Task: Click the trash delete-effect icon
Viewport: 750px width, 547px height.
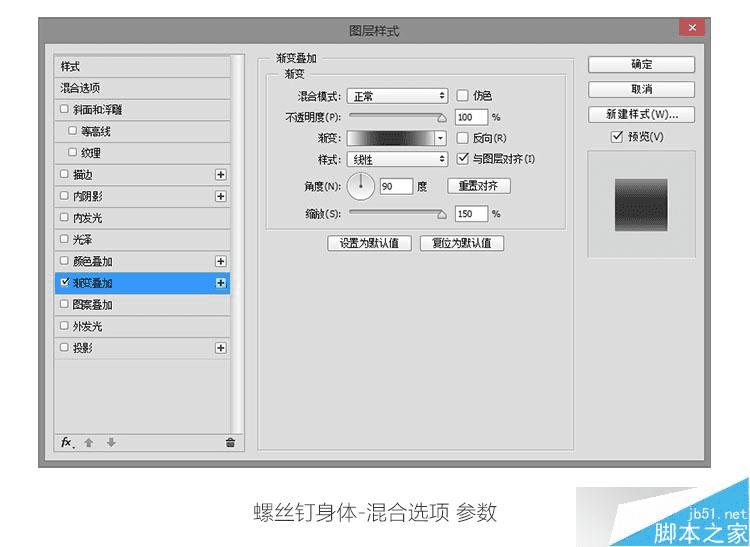Action: point(230,442)
